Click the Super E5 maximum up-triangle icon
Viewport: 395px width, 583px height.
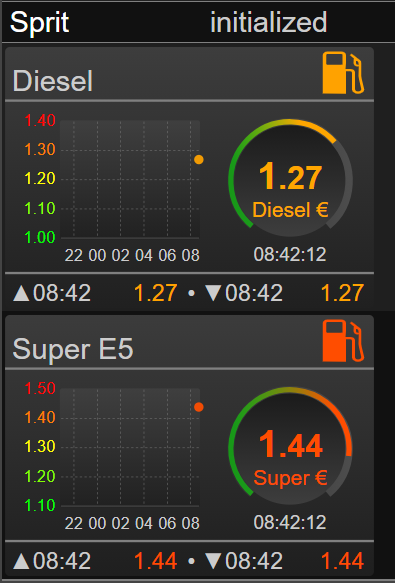[x=21, y=561]
